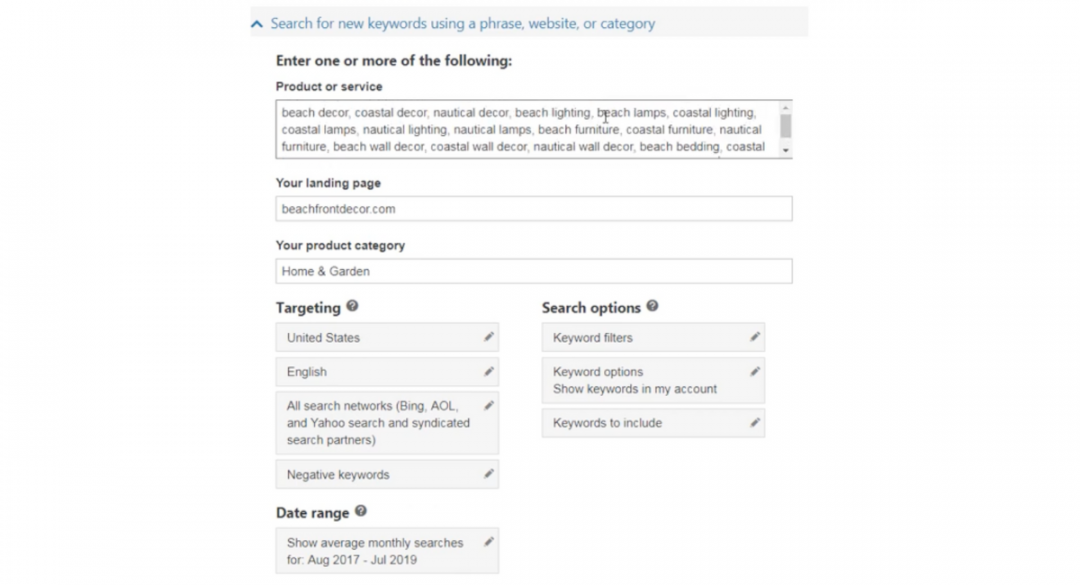Image resolution: width=1080 pixels, height=585 pixels.
Task: Select the Keyword filters option box
Action: (653, 338)
